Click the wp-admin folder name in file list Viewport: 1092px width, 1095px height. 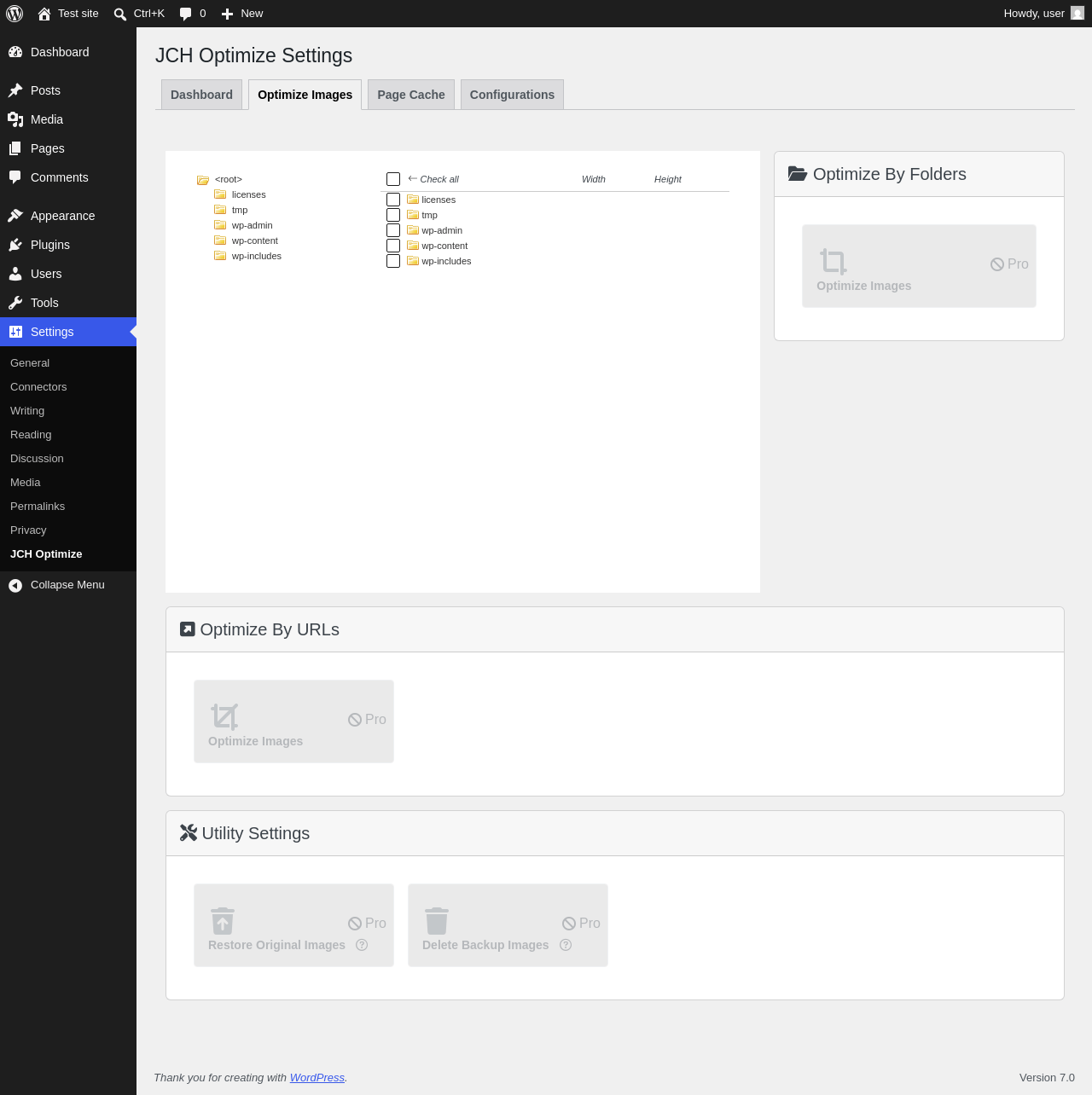442,230
